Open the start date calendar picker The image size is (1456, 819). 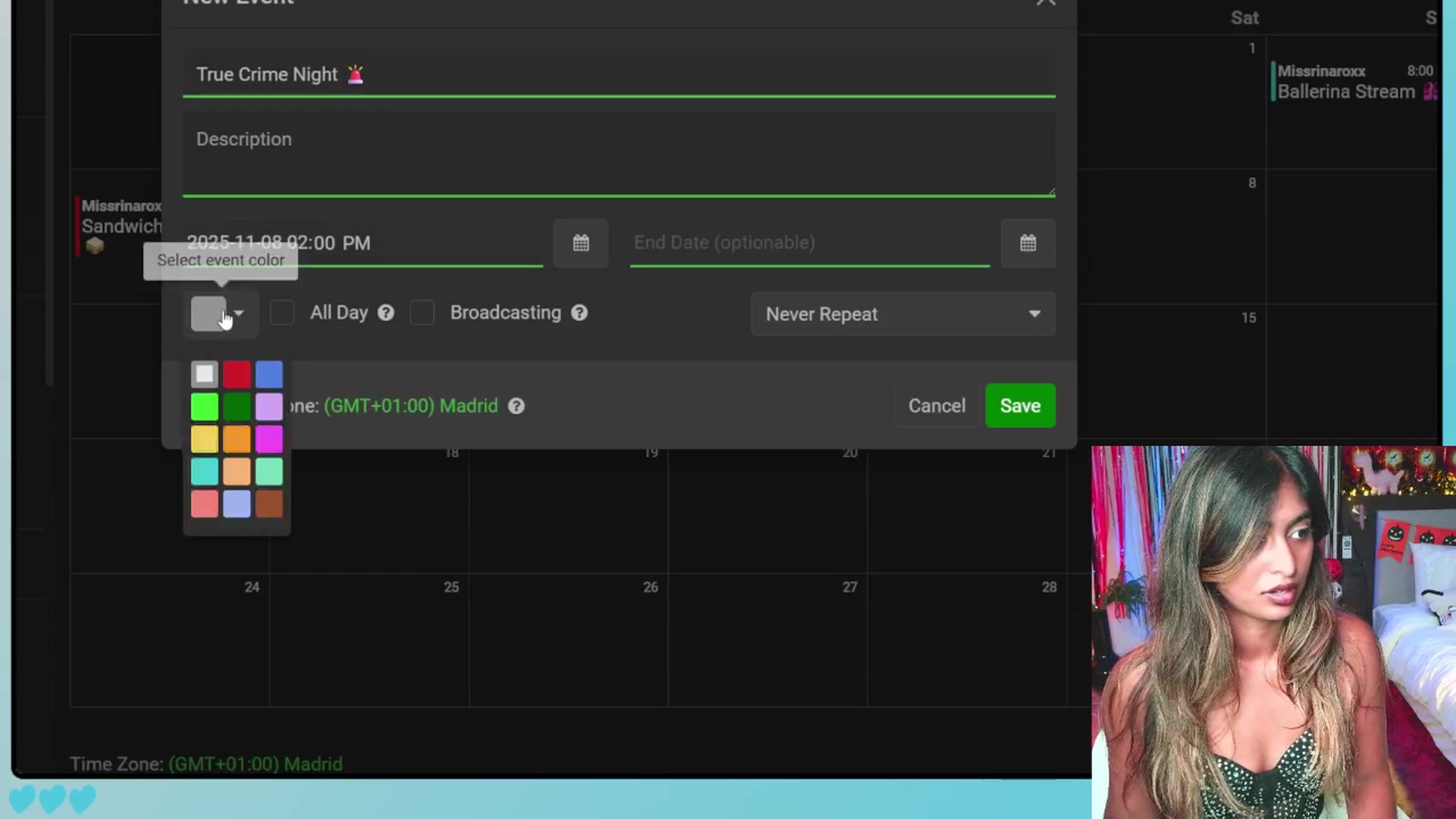(x=581, y=243)
